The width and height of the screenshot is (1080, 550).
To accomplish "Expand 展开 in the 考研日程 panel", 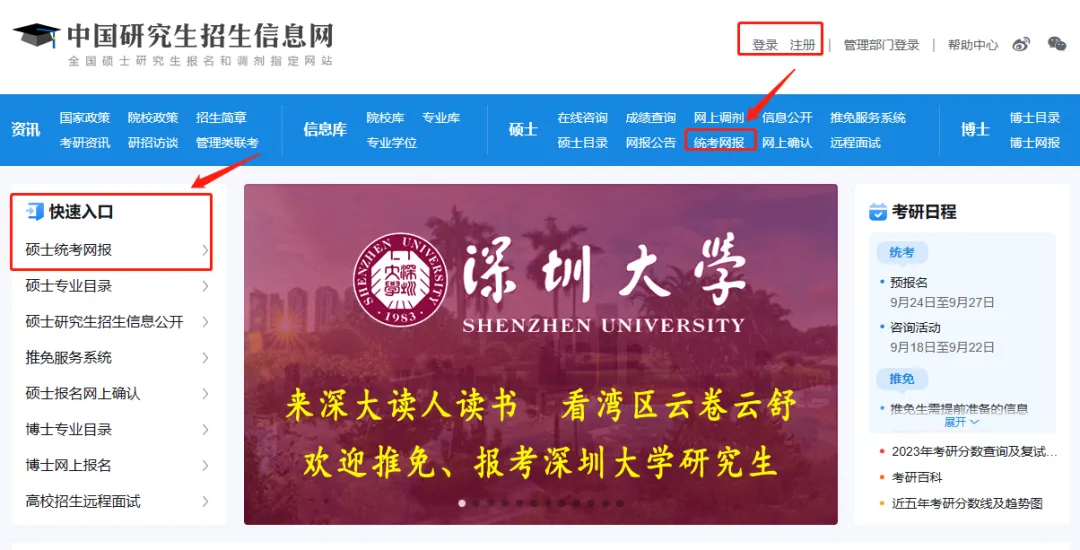I will coord(961,421).
